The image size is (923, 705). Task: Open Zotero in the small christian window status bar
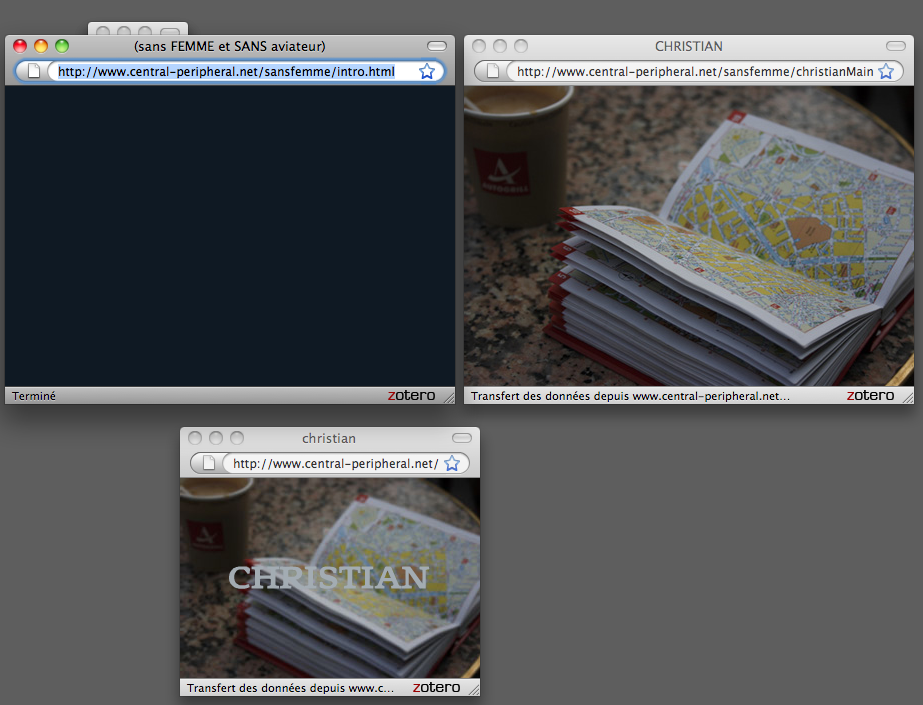click(x=436, y=687)
